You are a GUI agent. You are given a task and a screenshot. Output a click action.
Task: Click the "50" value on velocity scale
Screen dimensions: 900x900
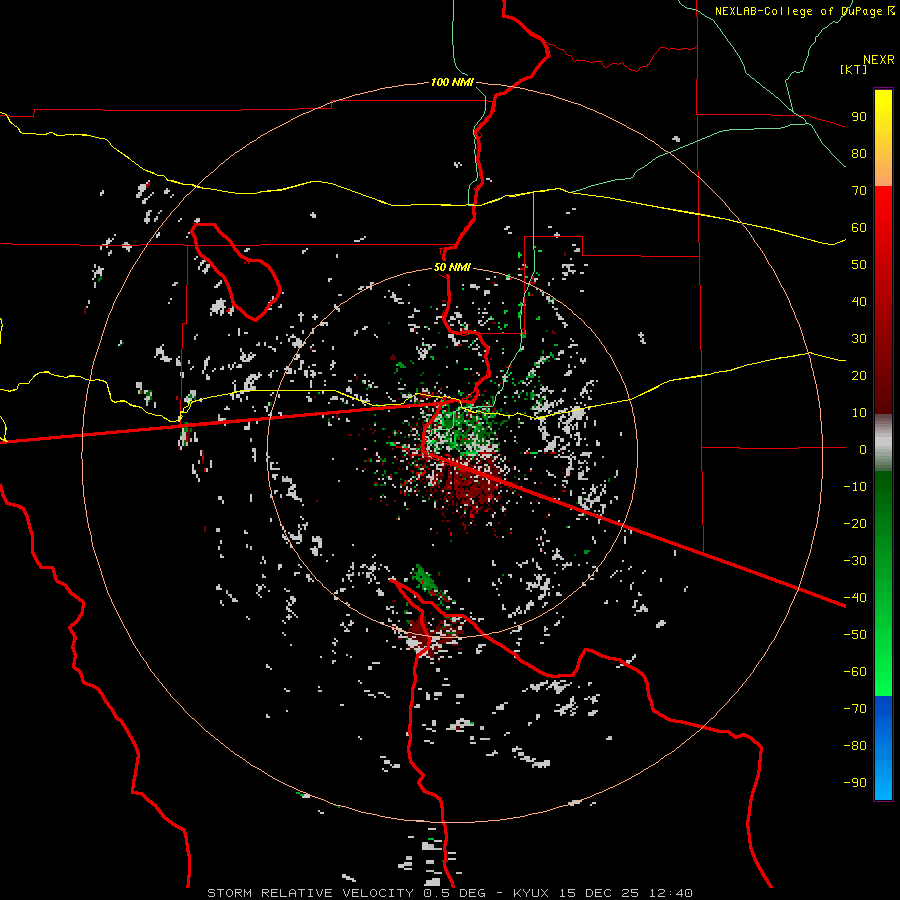(x=859, y=265)
